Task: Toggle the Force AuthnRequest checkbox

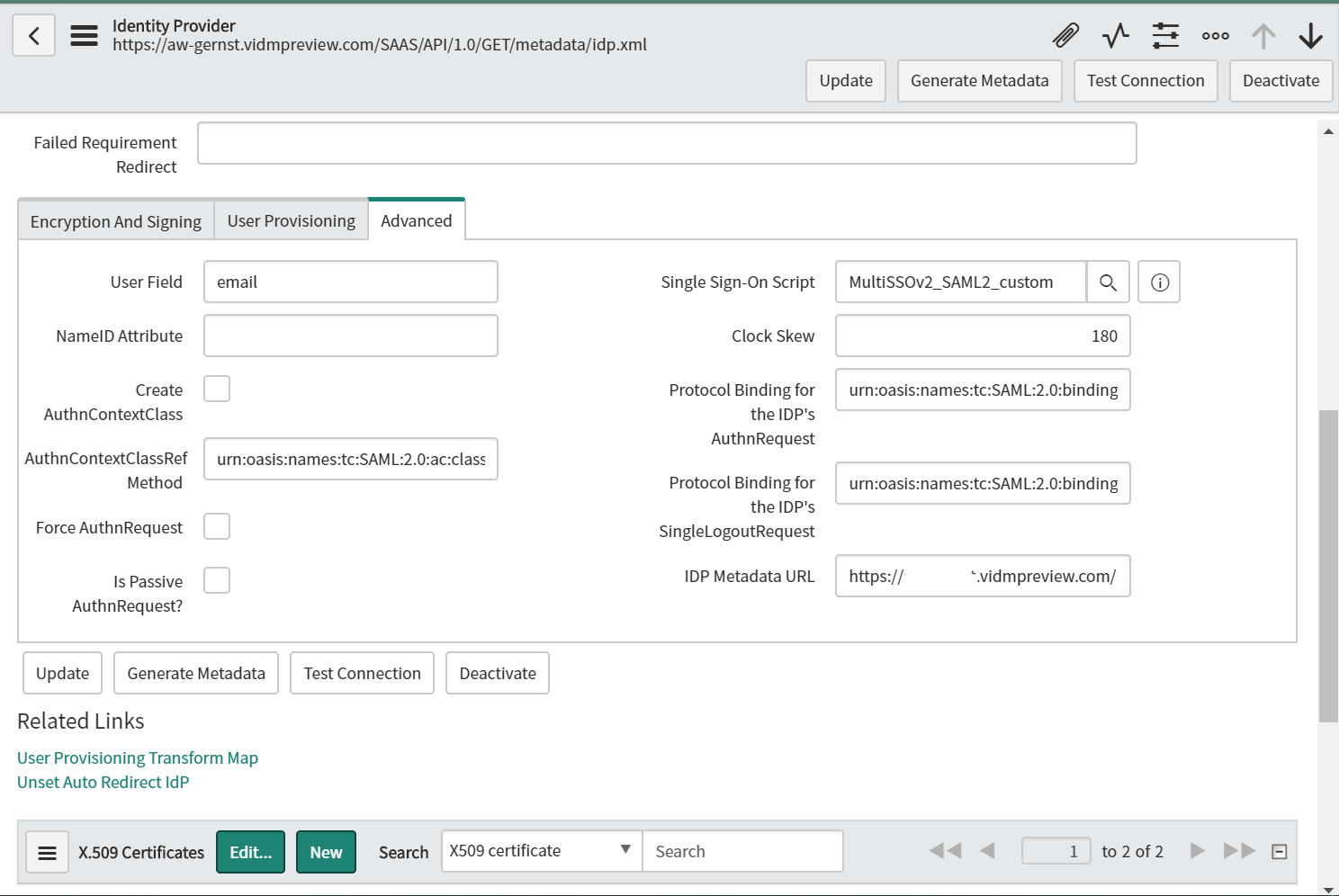Action: [217, 526]
